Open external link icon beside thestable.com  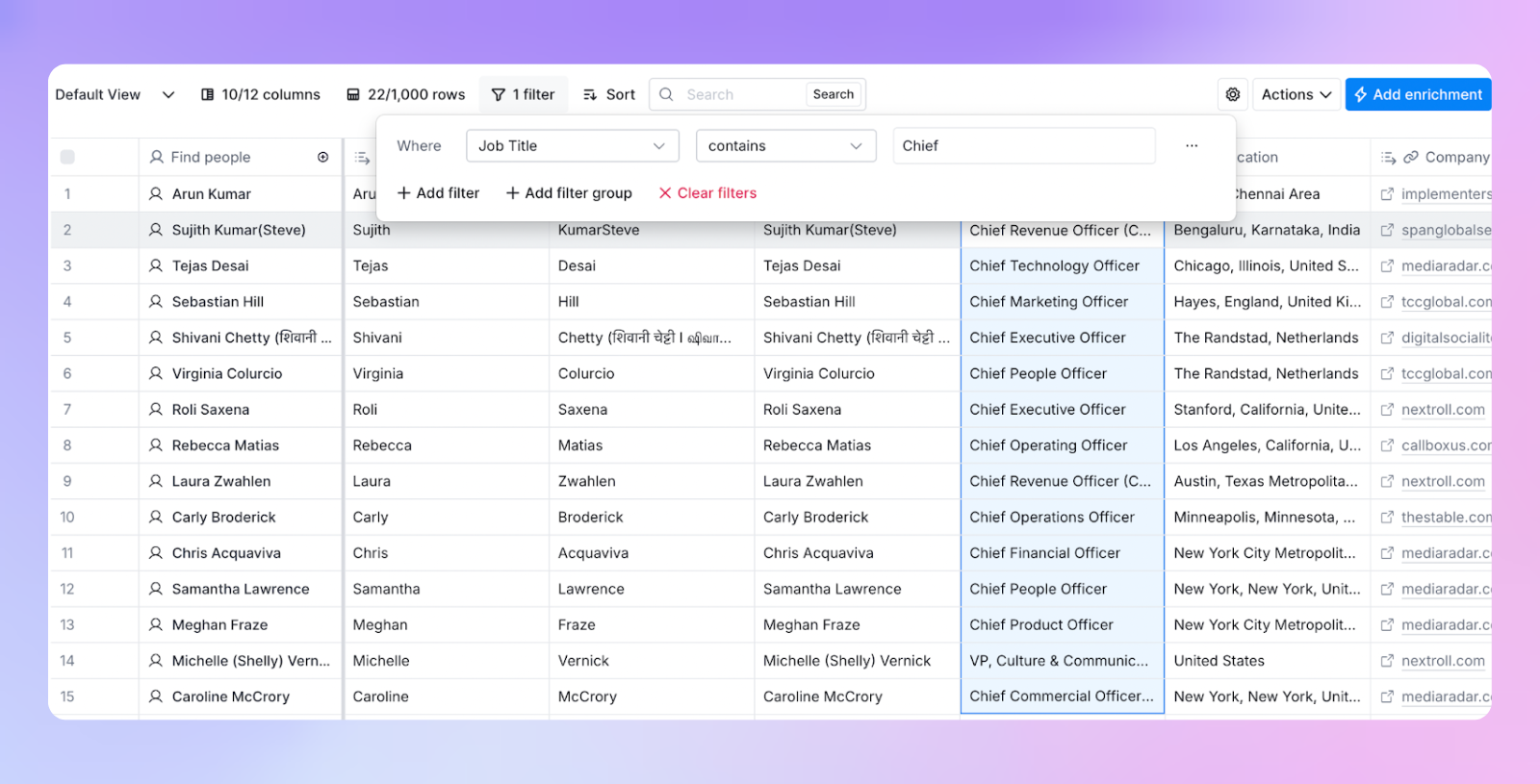click(1387, 517)
